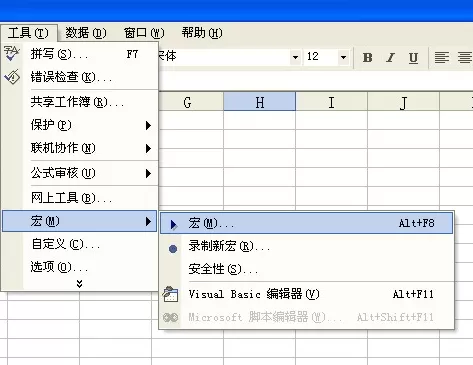Open the font size dropdown arrow

pyautogui.click(x=343, y=57)
